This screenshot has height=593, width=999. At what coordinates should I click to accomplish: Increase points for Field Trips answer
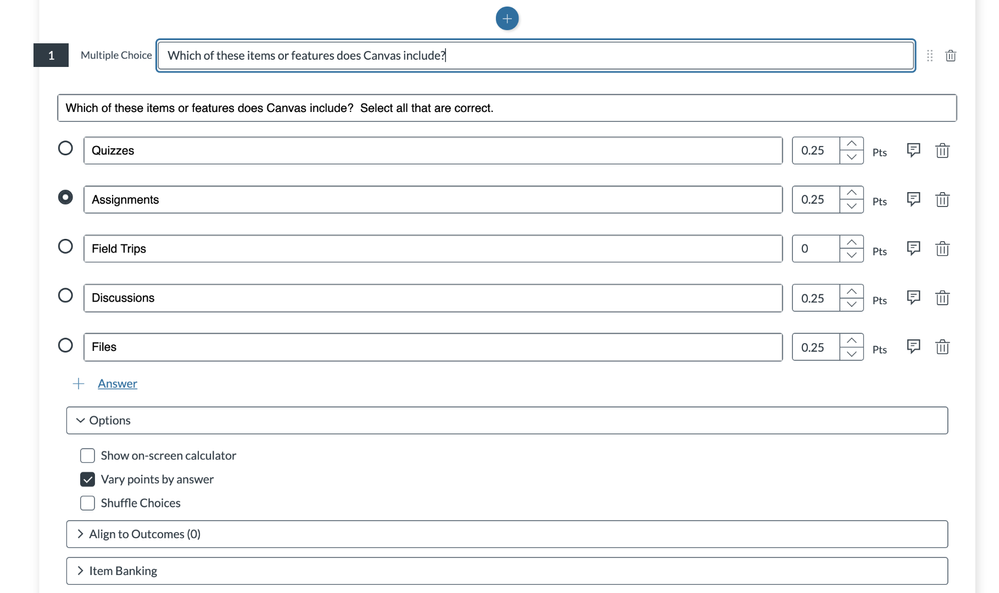pos(851,242)
